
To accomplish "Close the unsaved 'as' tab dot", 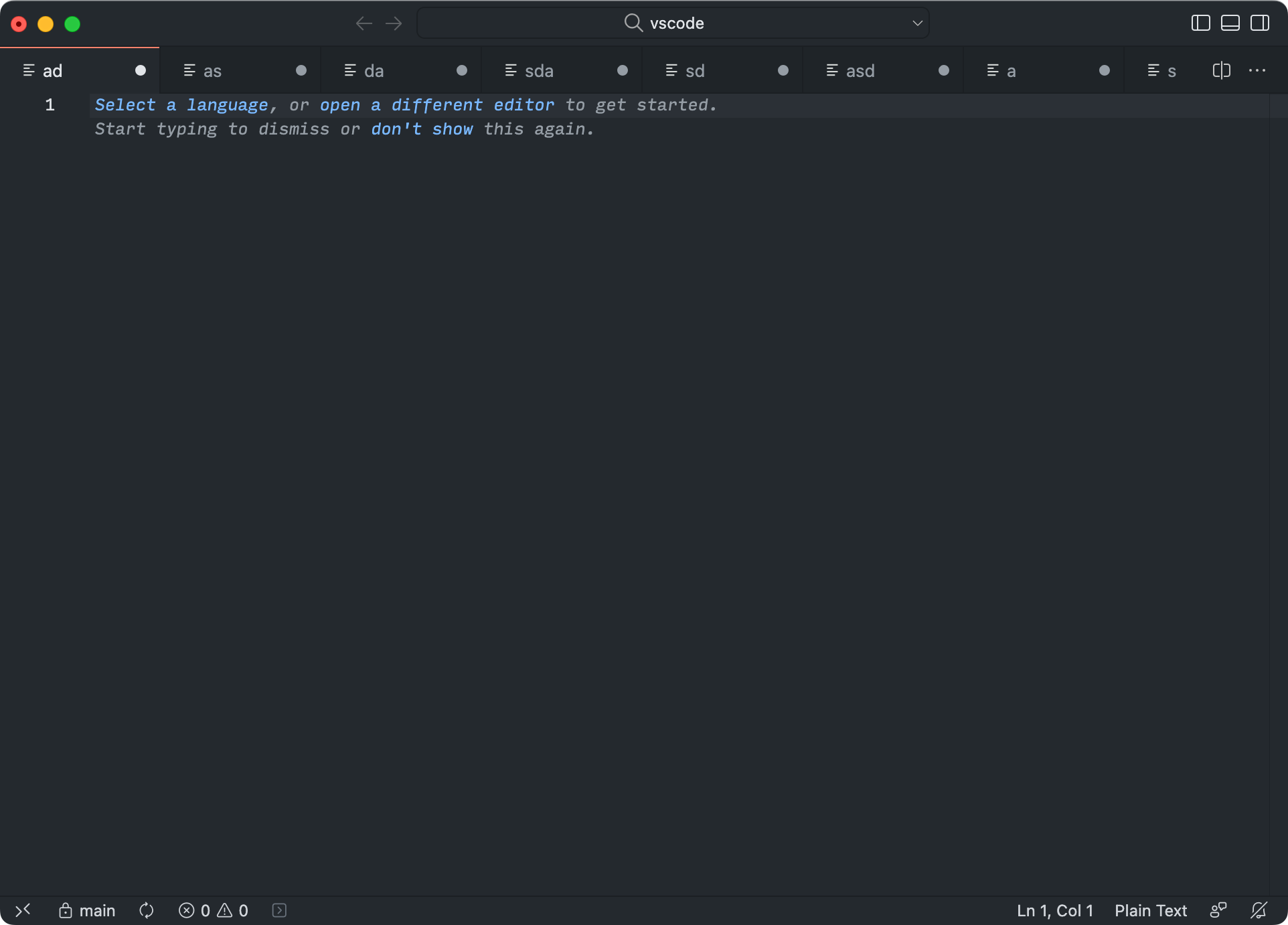I will click(x=301, y=70).
